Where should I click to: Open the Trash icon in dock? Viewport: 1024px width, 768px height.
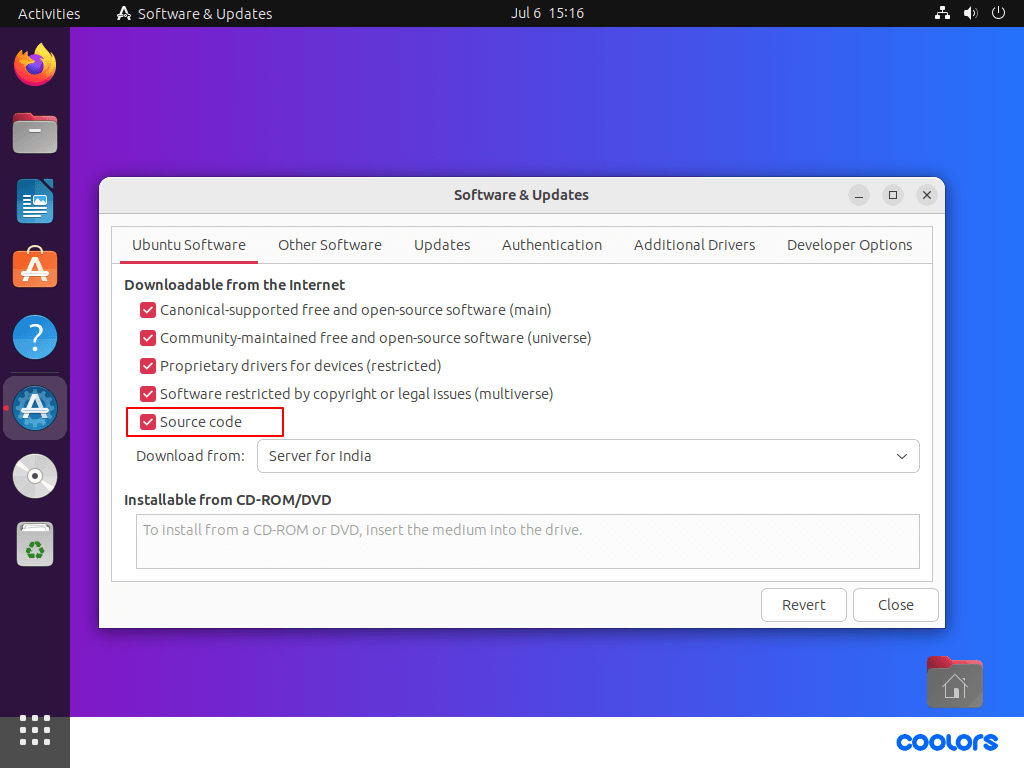tap(35, 544)
